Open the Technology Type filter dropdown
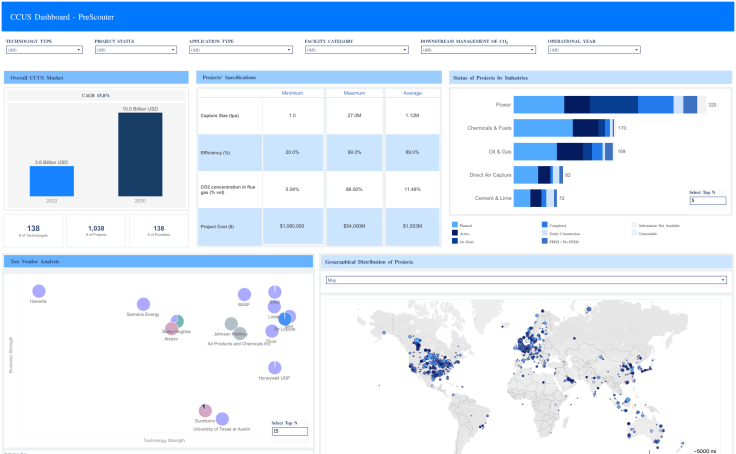This screenshot has width=736, height=454. 43,49
